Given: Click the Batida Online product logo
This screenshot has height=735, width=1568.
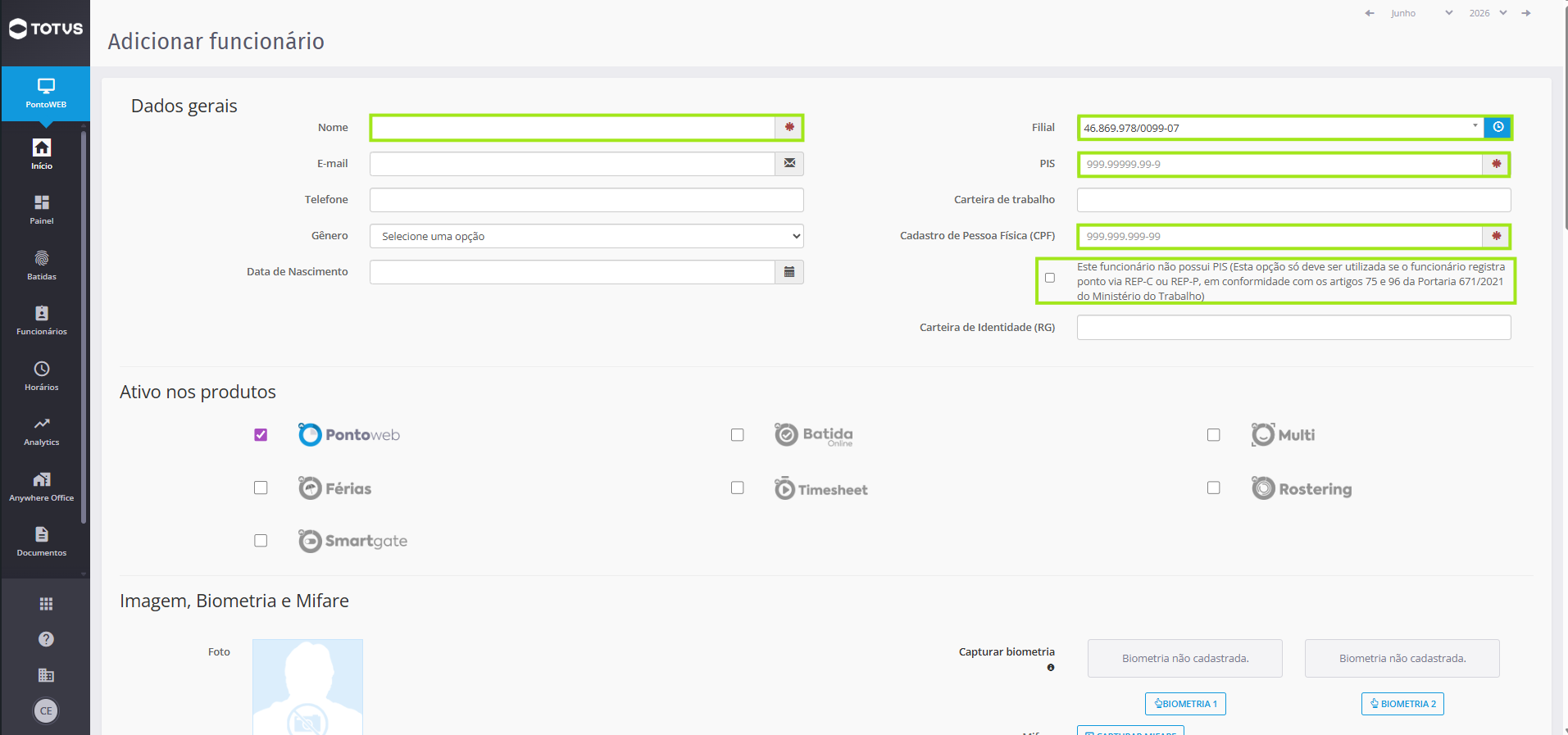Looking at the screenshot, I should point(814,434).
